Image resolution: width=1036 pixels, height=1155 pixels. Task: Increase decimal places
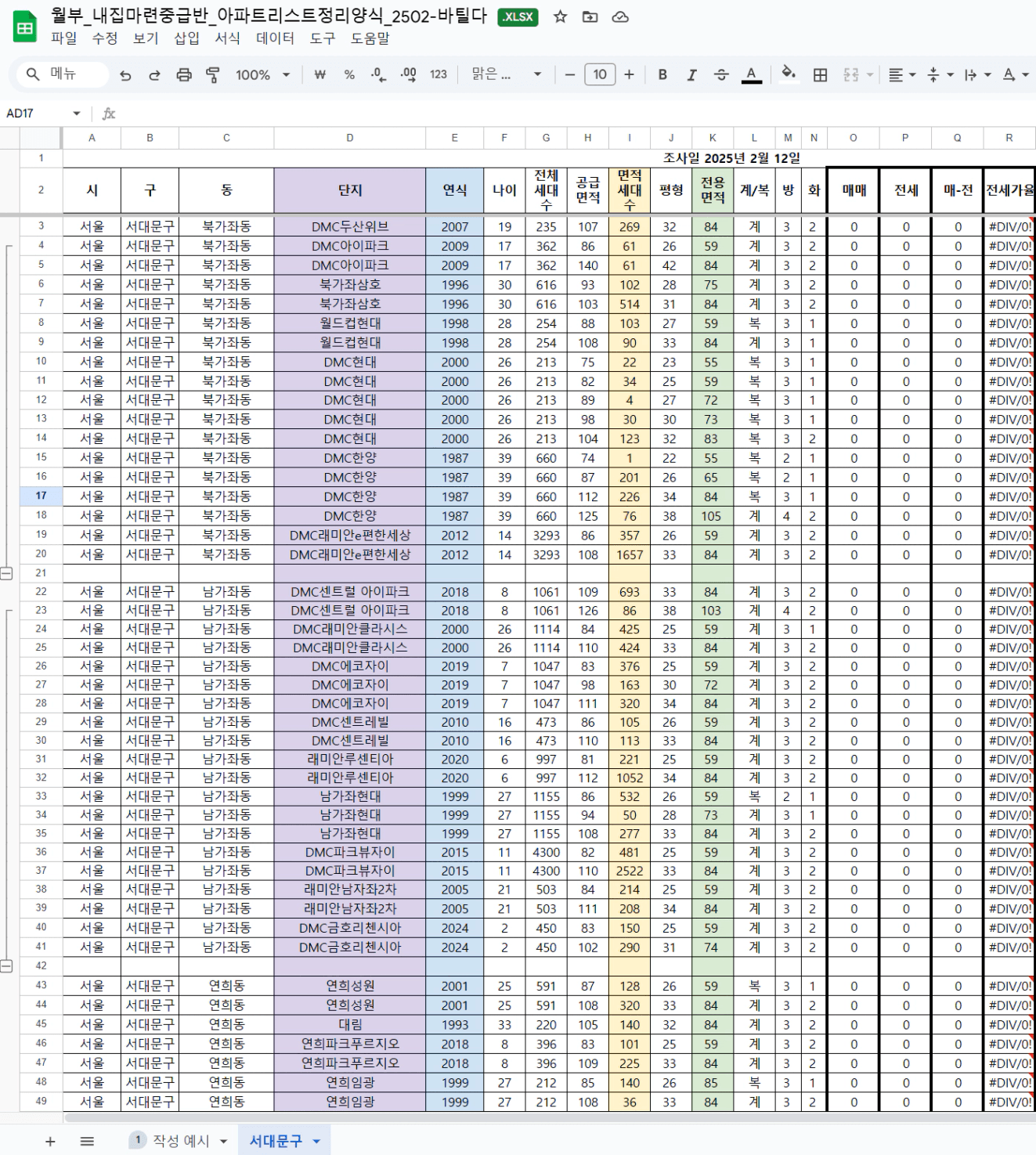(x=408, y=75)
